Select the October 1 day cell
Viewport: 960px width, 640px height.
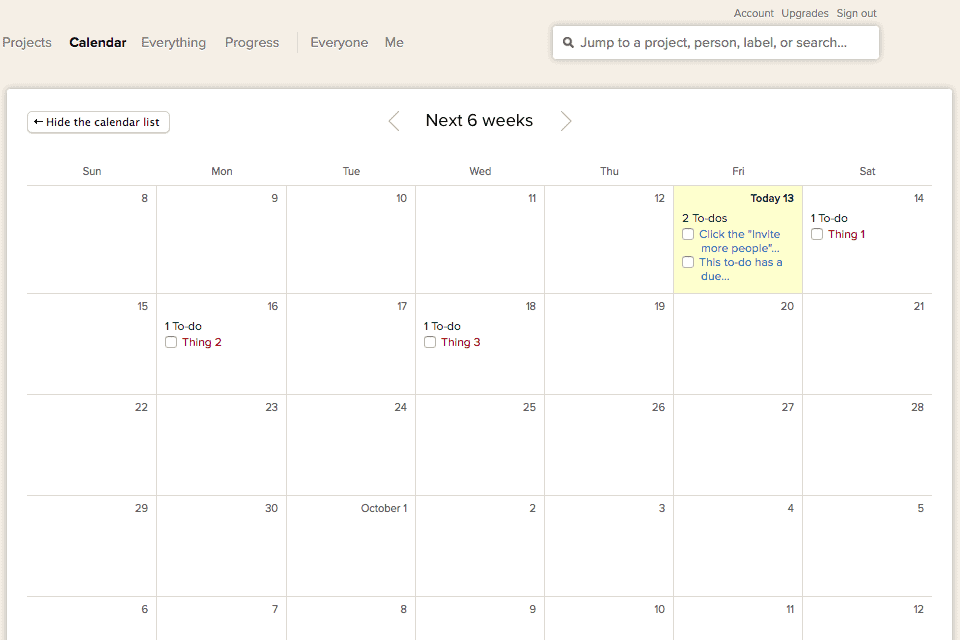pyautogui.click(x=351, y=550)
